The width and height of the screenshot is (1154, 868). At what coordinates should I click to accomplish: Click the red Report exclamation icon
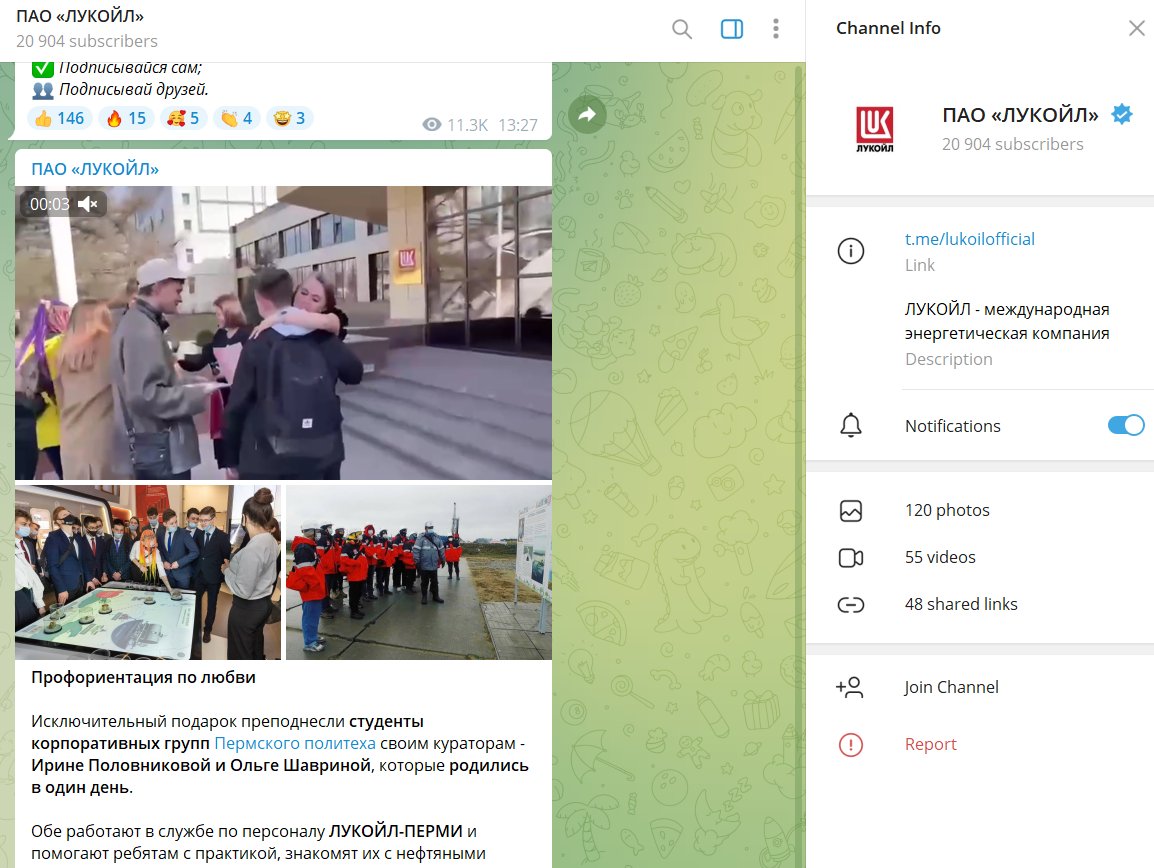851,744
